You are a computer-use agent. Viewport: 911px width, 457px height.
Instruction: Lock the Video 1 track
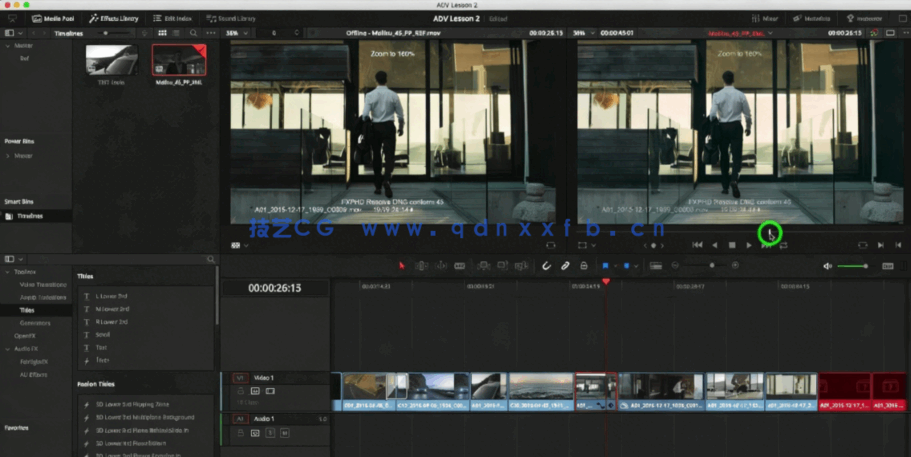[x=241, y=391]
